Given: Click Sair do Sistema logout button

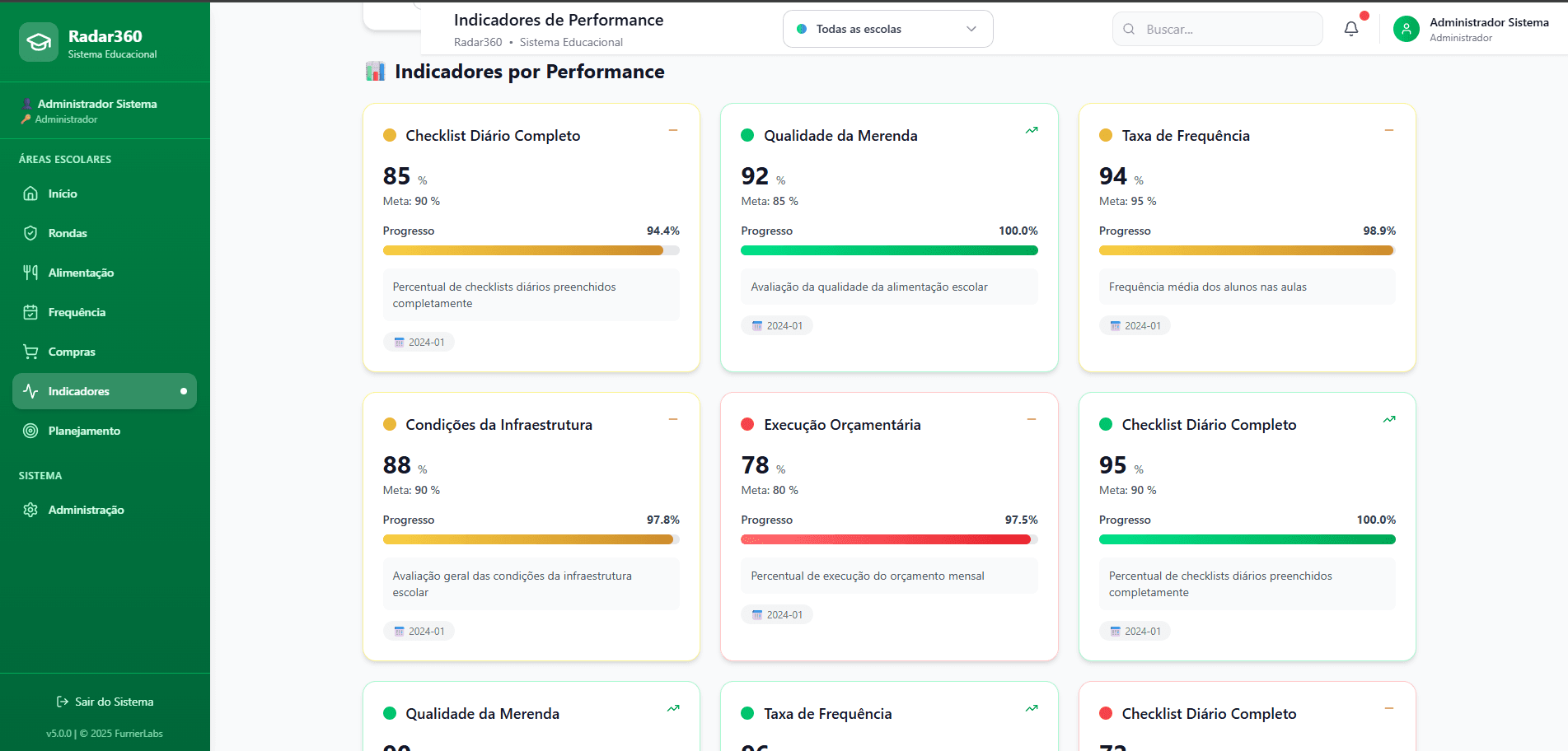Looking at the screenshot, I should tap(105, 702).
